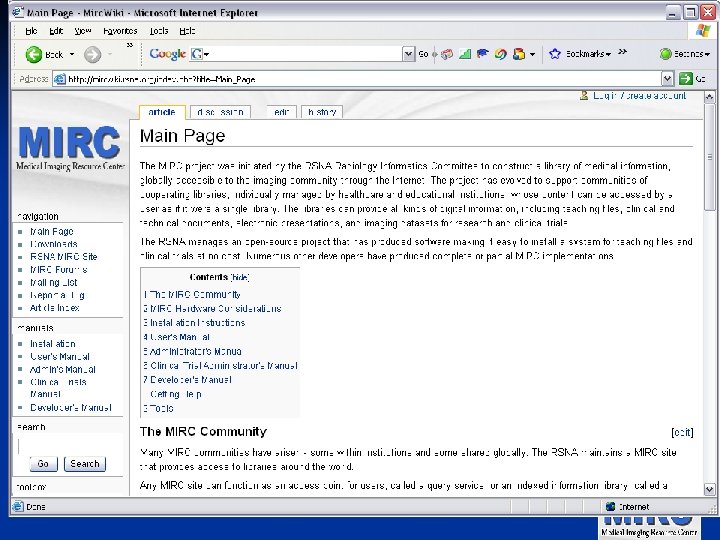Viewport: 720px width, 540px height.
Task: Open the Back button history dropdown
Action: 72,54
